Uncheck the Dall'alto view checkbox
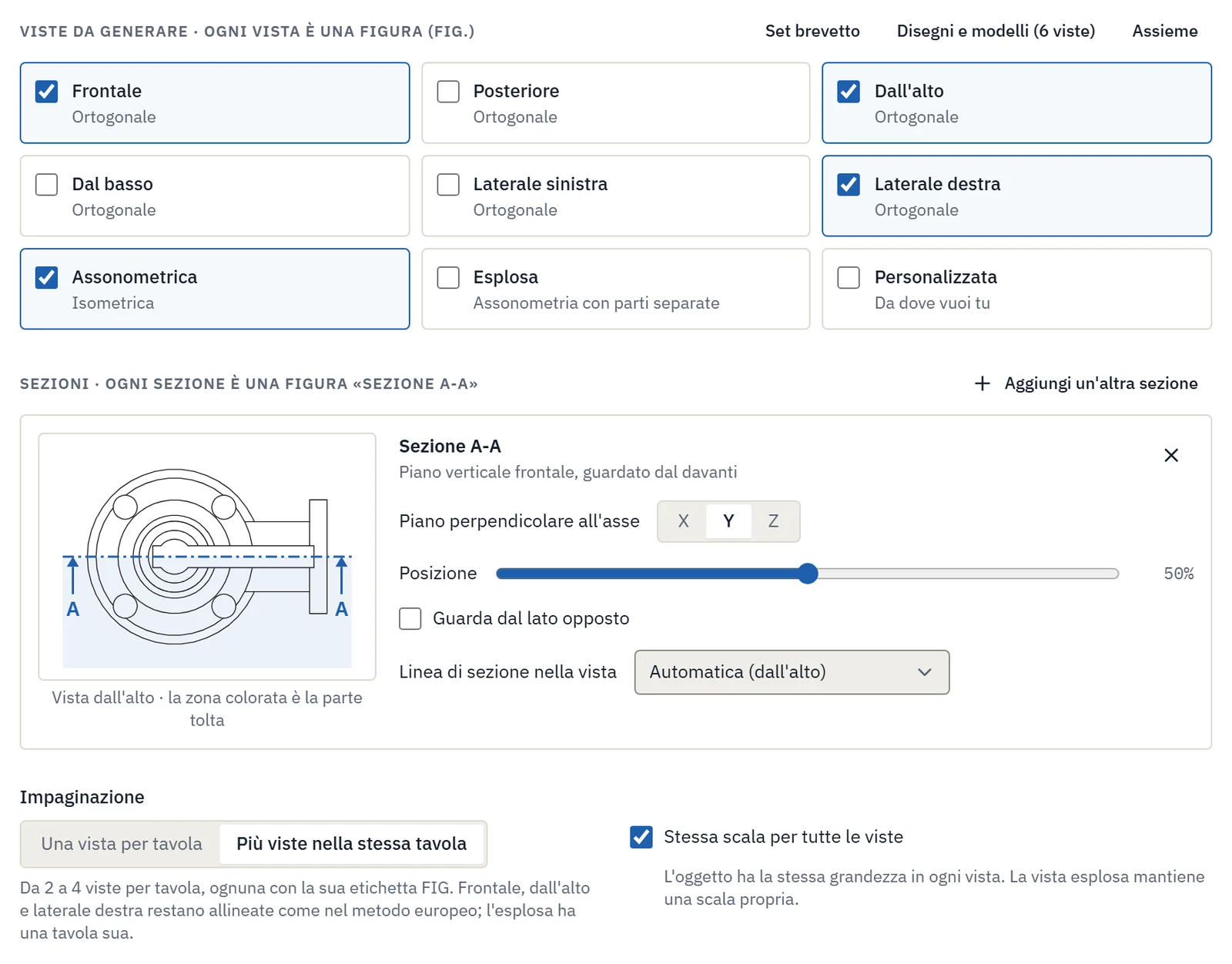 [x=849, y=92]
